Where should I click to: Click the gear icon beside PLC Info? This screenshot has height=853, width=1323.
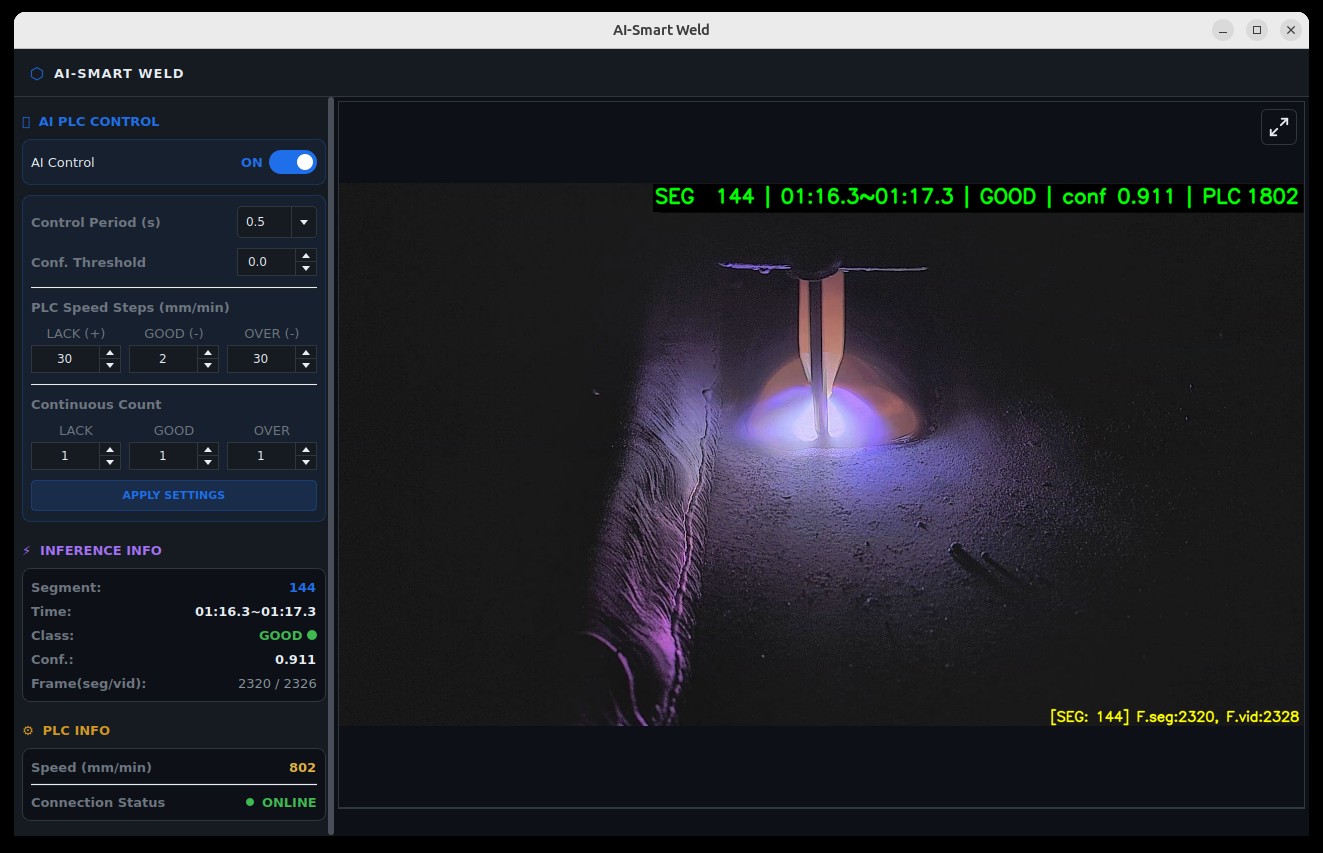(x=28, y=730)
